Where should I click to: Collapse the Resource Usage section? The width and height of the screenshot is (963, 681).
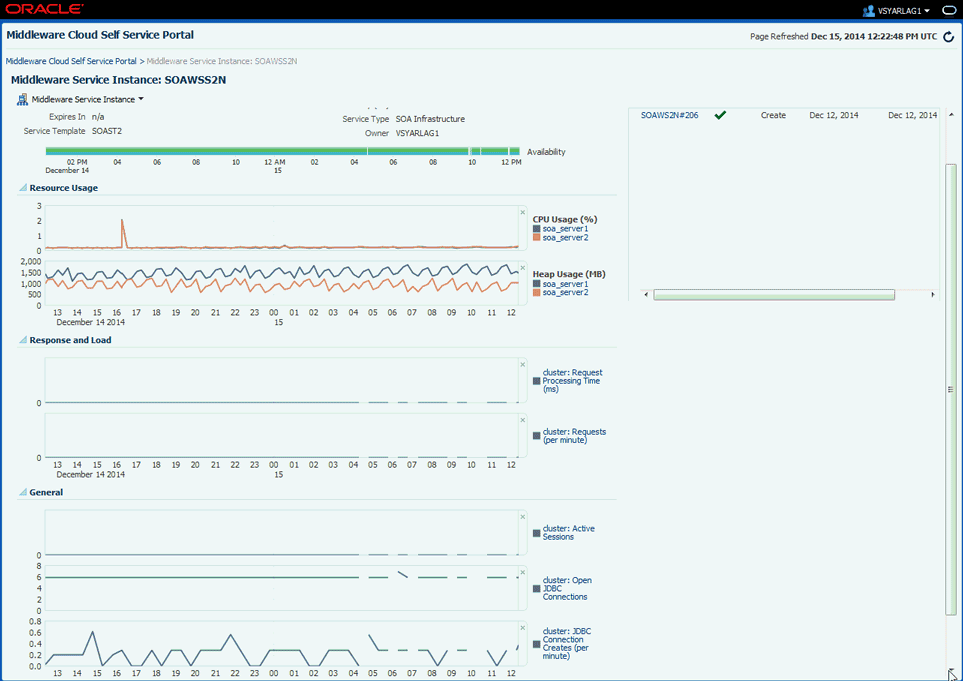click(x=23, y=188)
